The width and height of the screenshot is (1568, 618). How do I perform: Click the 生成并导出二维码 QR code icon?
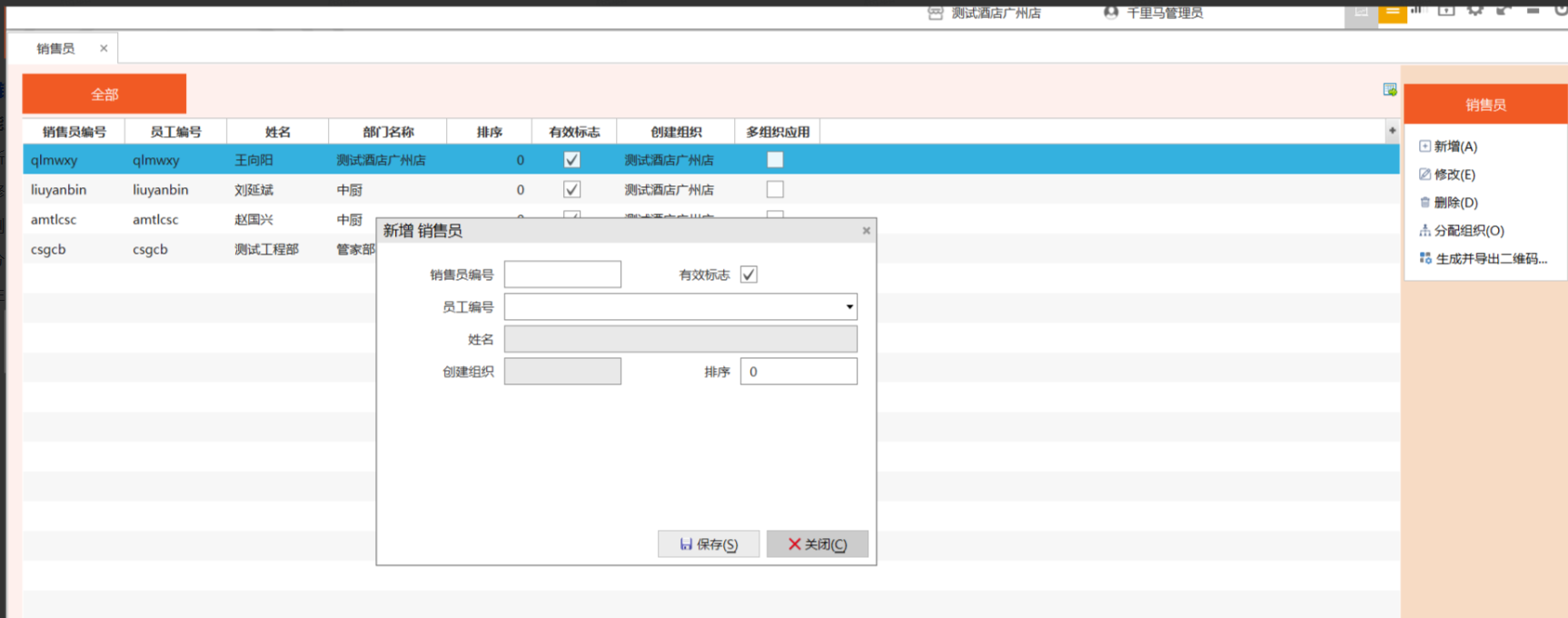1424,259
